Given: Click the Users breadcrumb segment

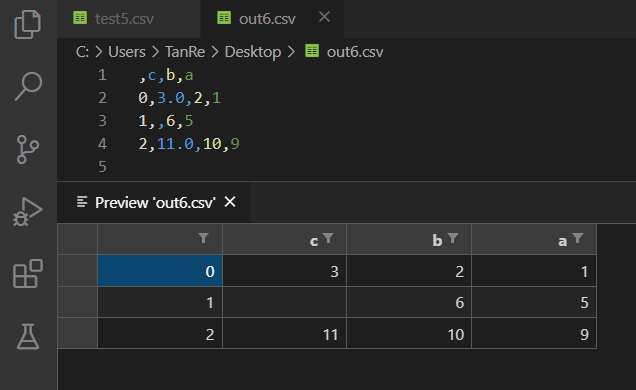Looking at the screenshot, I should point(127,52).
